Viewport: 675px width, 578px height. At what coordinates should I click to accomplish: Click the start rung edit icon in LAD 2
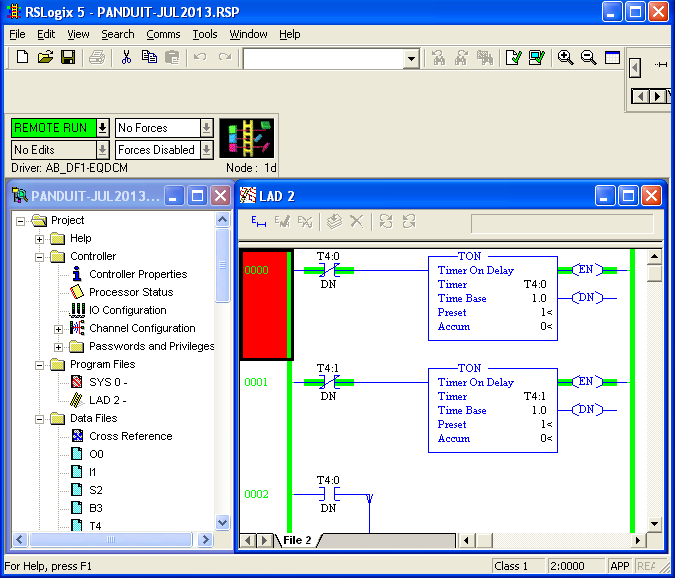258,222
